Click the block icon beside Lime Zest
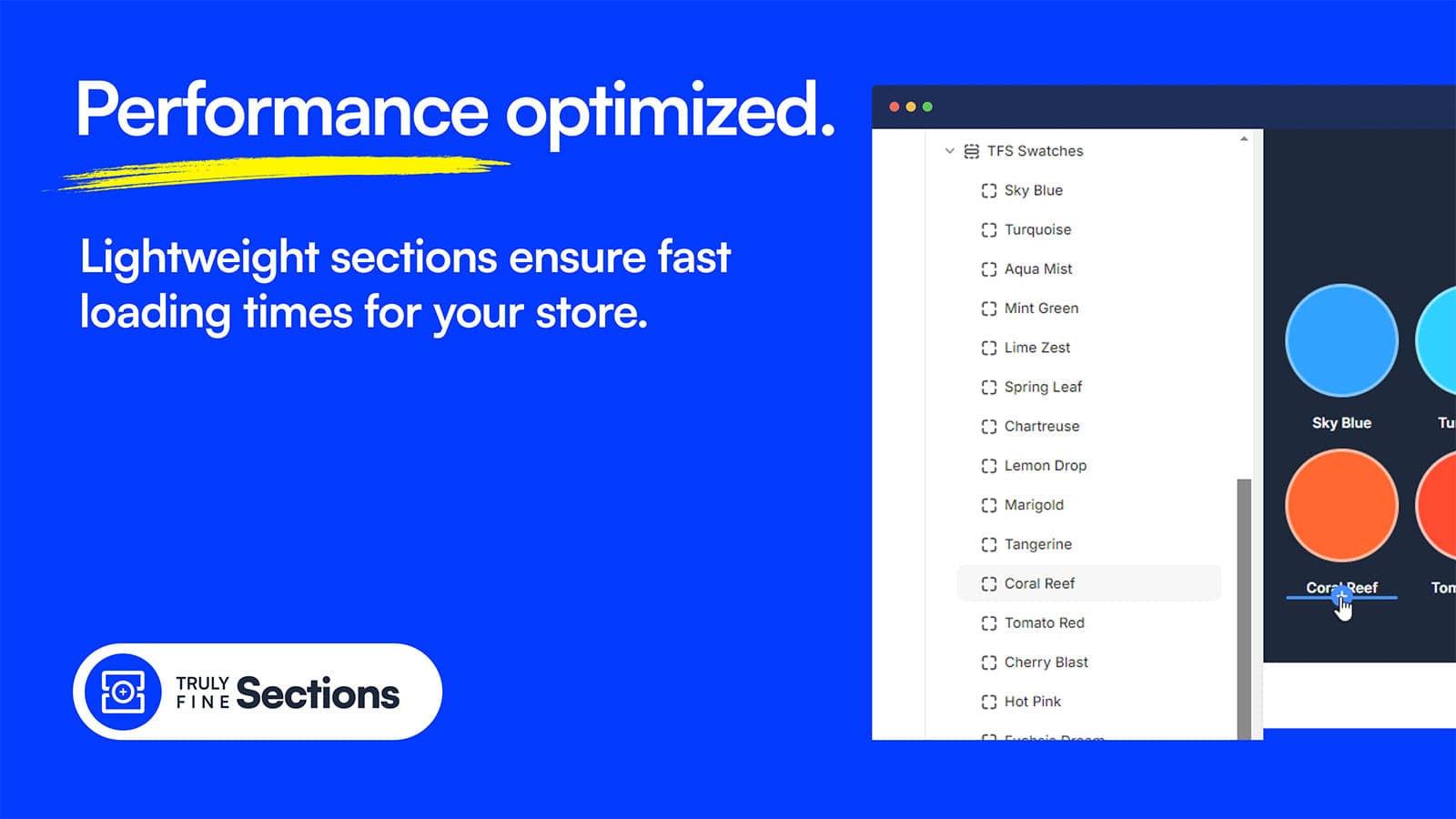The width and height of the screenshot is (1456, 819). (x=989, y=348)
